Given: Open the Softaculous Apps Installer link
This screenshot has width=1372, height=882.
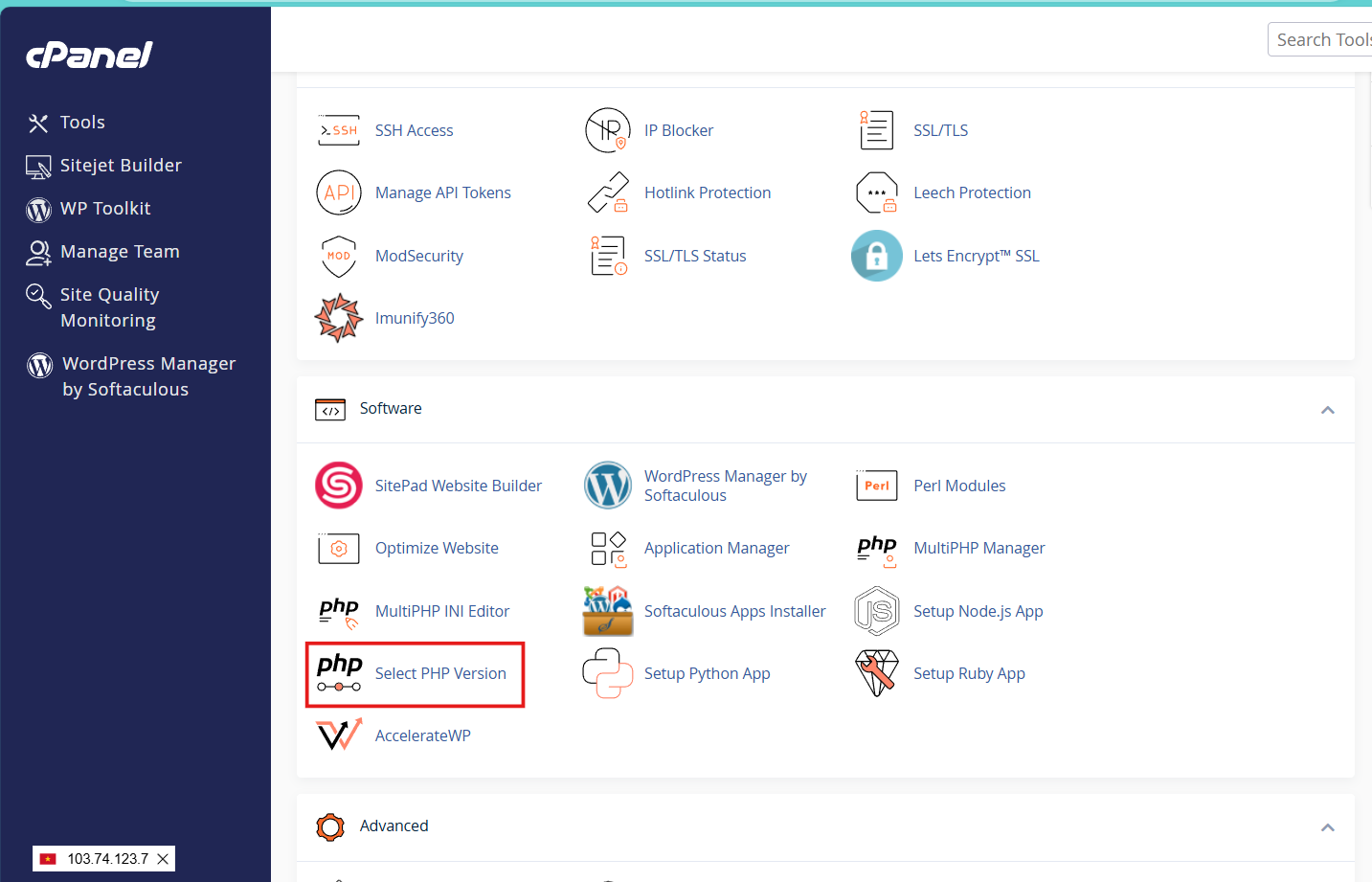Looking at the screenshot, I should [734, 611].
